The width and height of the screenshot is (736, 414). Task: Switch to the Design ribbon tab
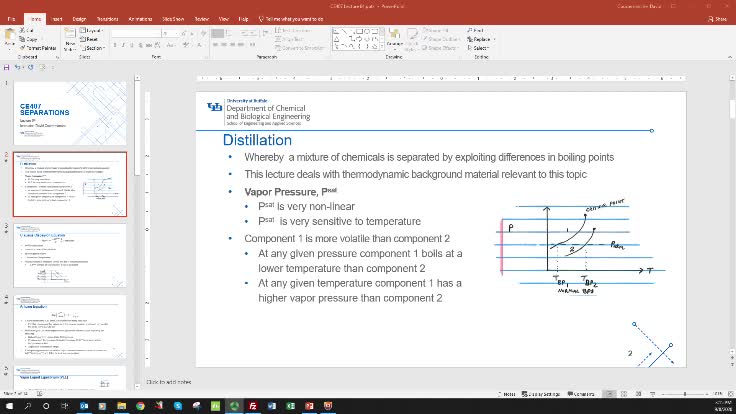pyautogui.click(x=80, y=18)
